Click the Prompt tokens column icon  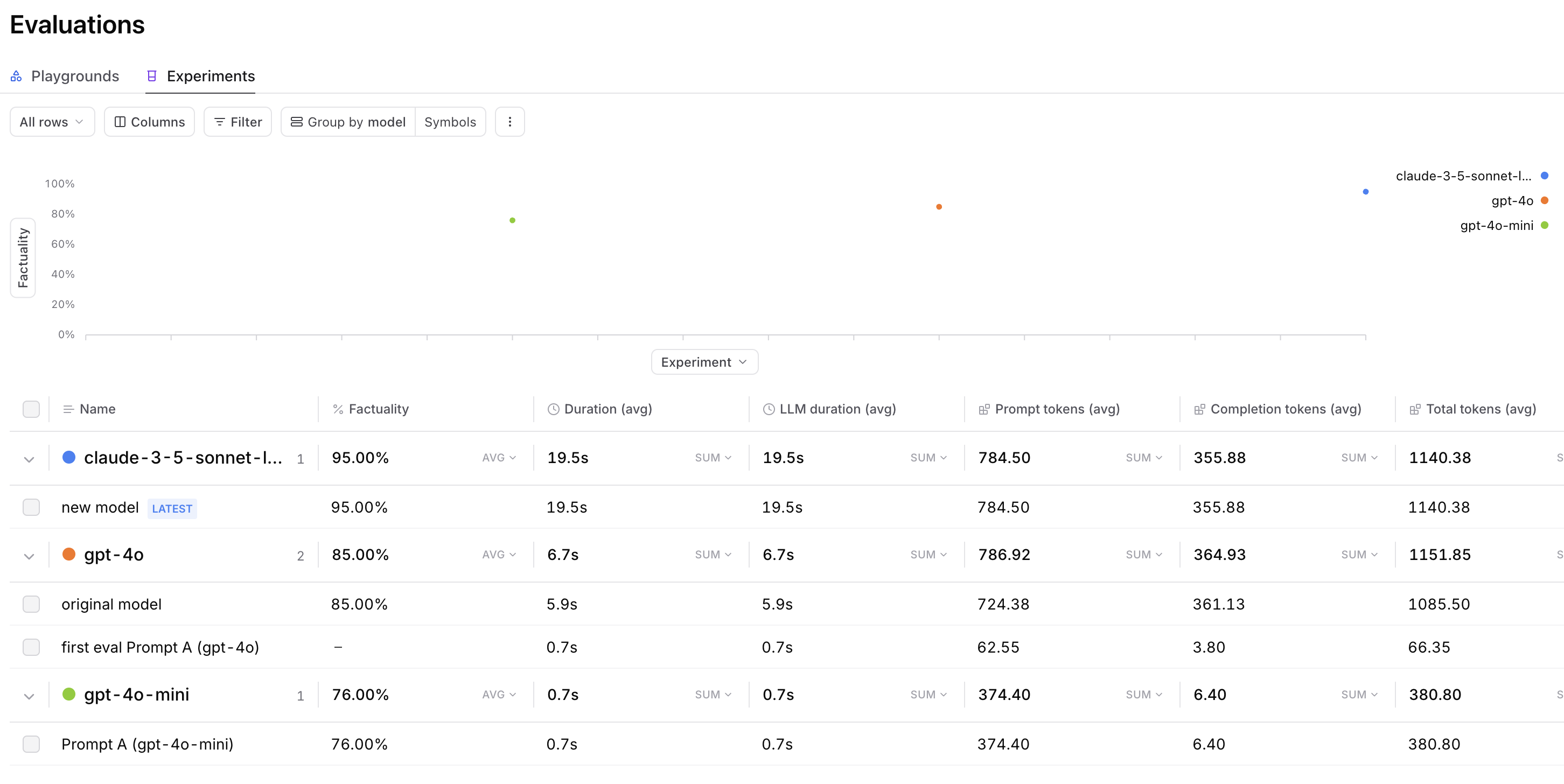983,409
